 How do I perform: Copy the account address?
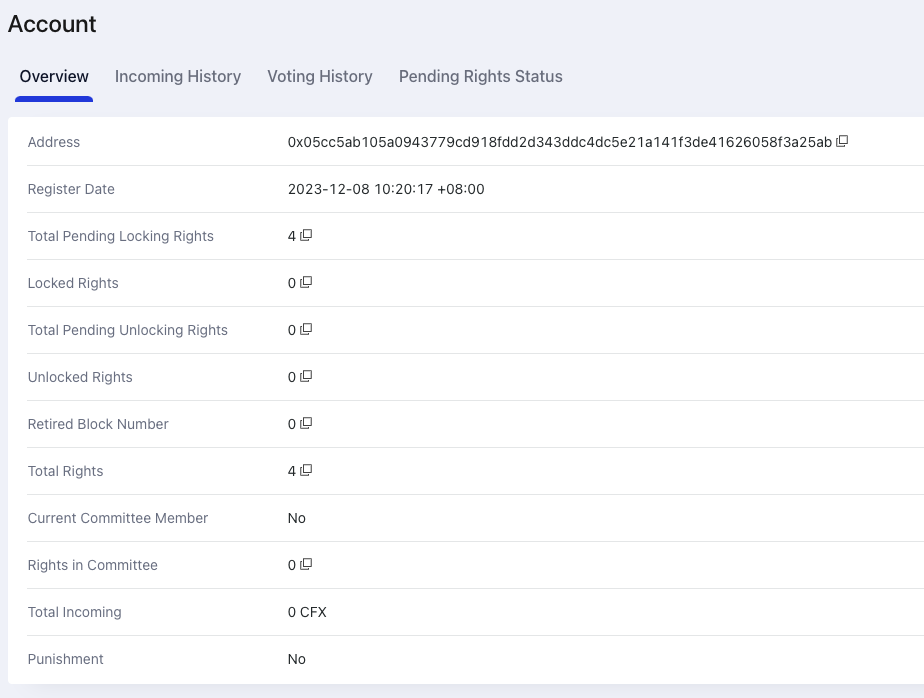pos(842,141)
